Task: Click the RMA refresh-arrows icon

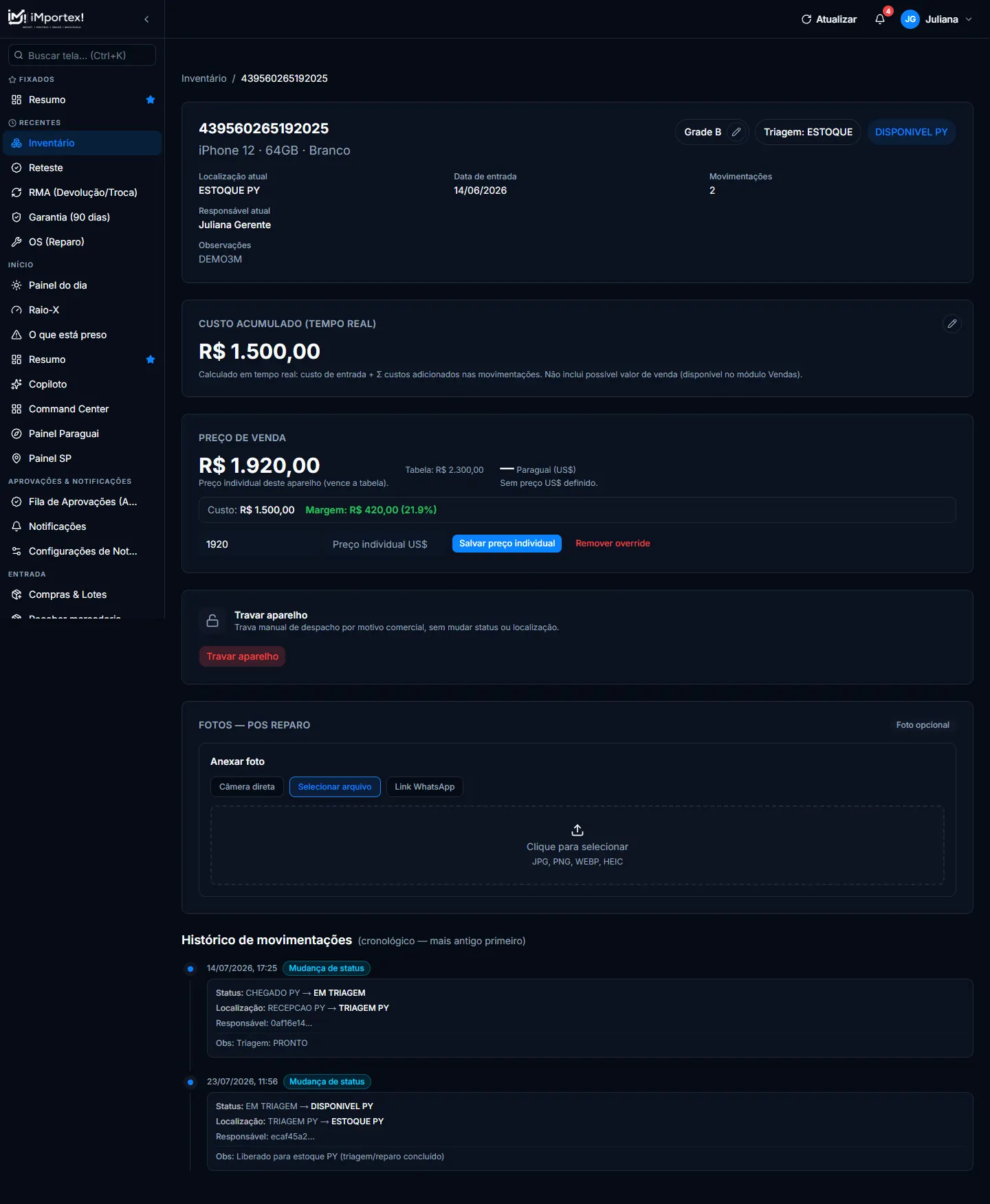Action: [16, 192]
